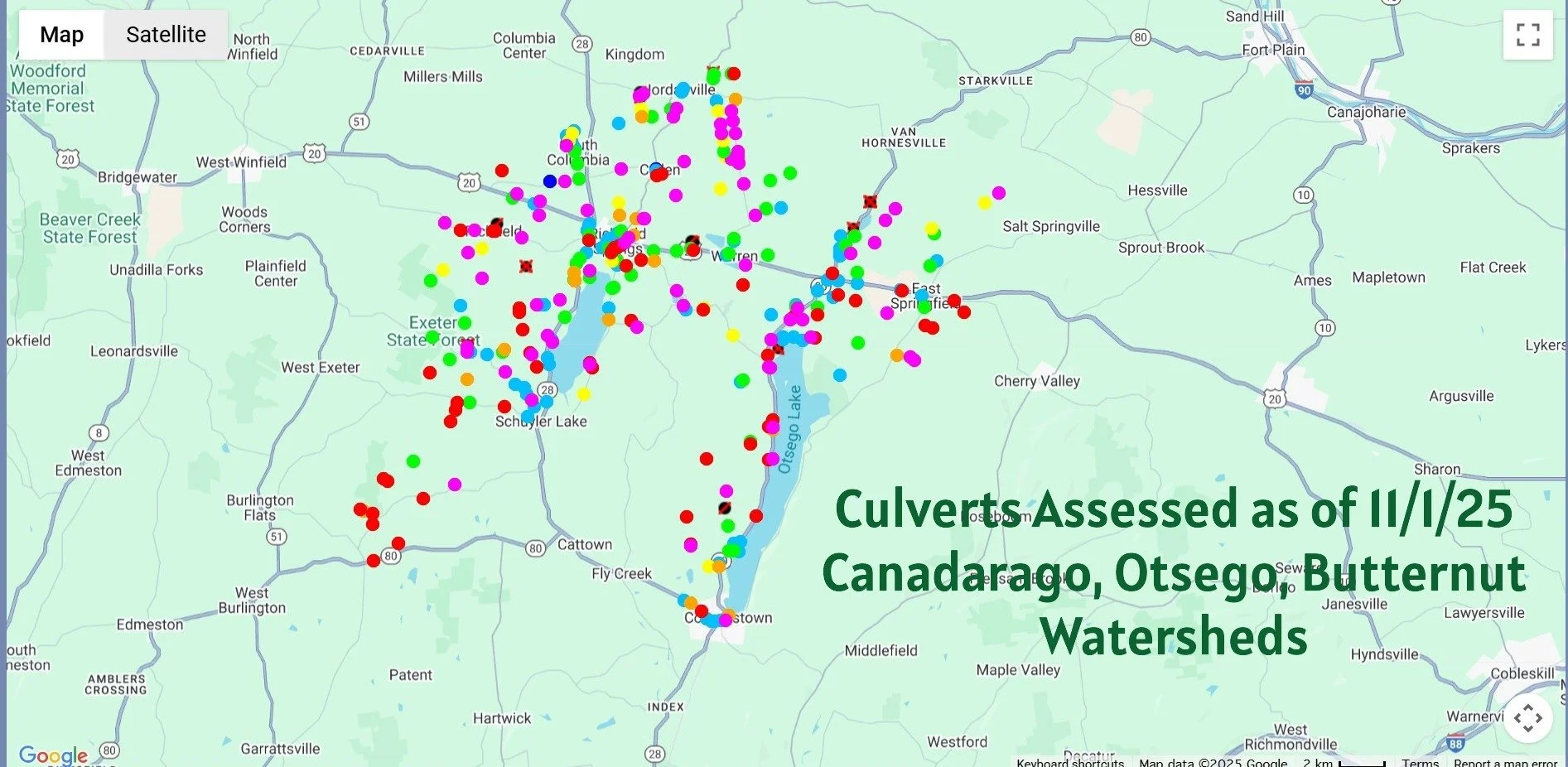Click the Fly Creek label
This screenshot has width=1568, height=767.
pos(621,574)
